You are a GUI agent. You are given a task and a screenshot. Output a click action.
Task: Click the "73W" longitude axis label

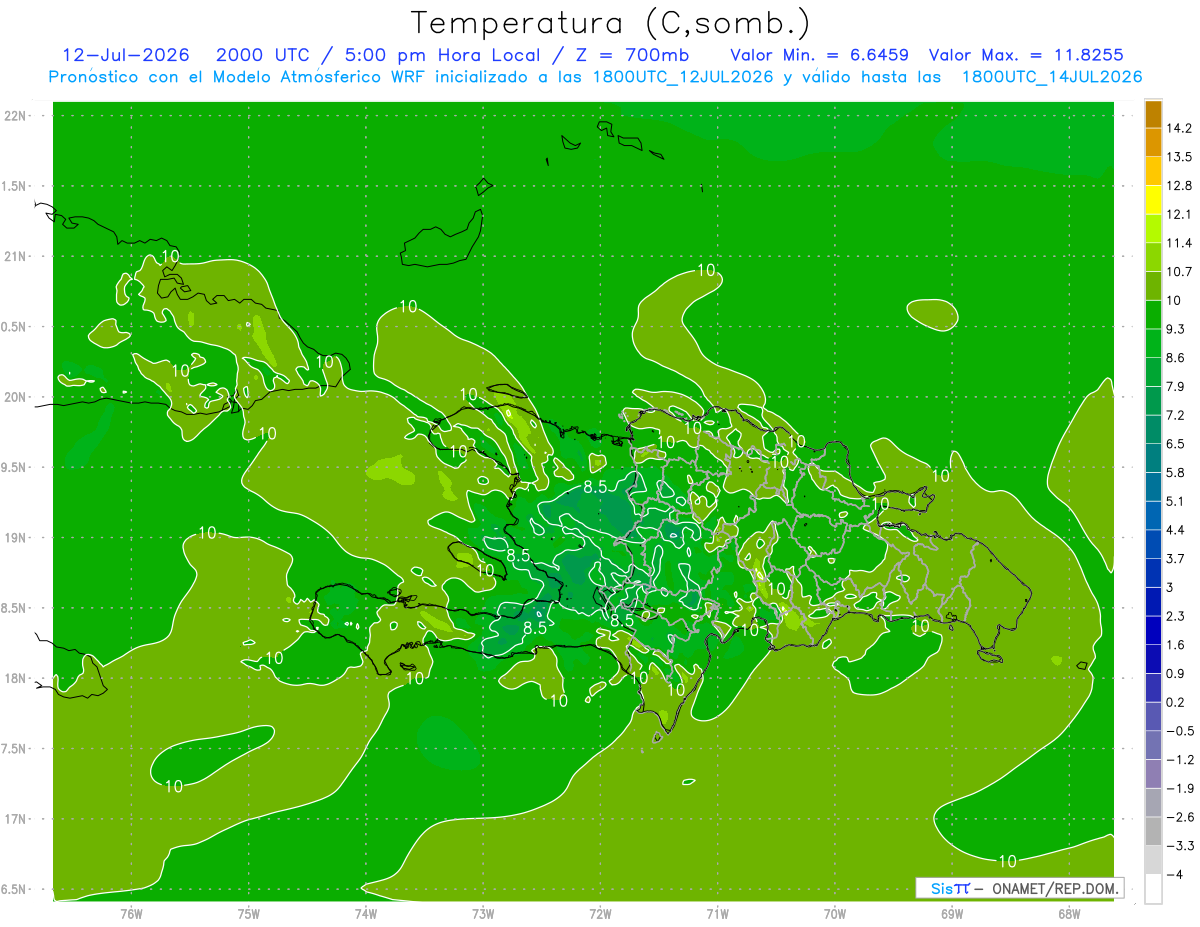coord(483,913)
